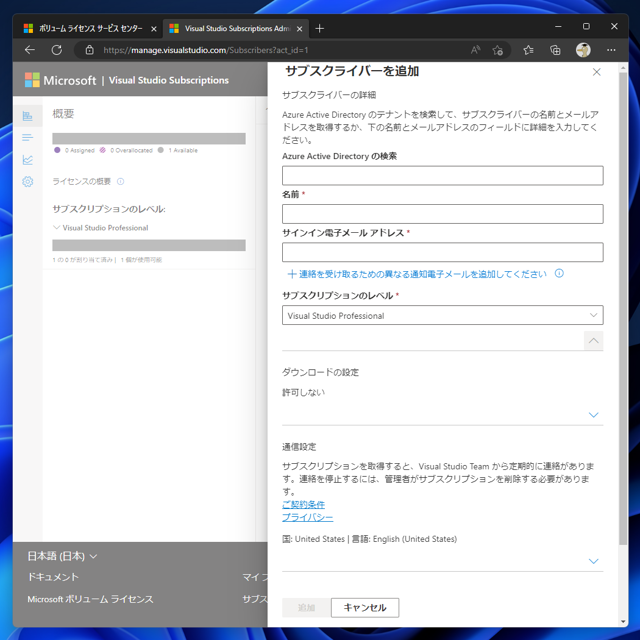
Task: Expand the 通信設定 section chevron
Action: (593, 561)
